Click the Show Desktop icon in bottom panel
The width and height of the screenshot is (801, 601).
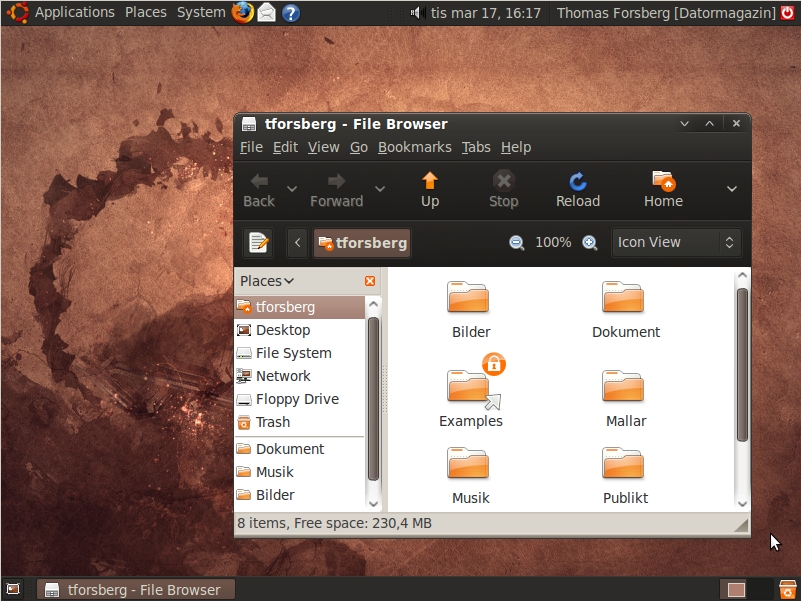point(13,589)
